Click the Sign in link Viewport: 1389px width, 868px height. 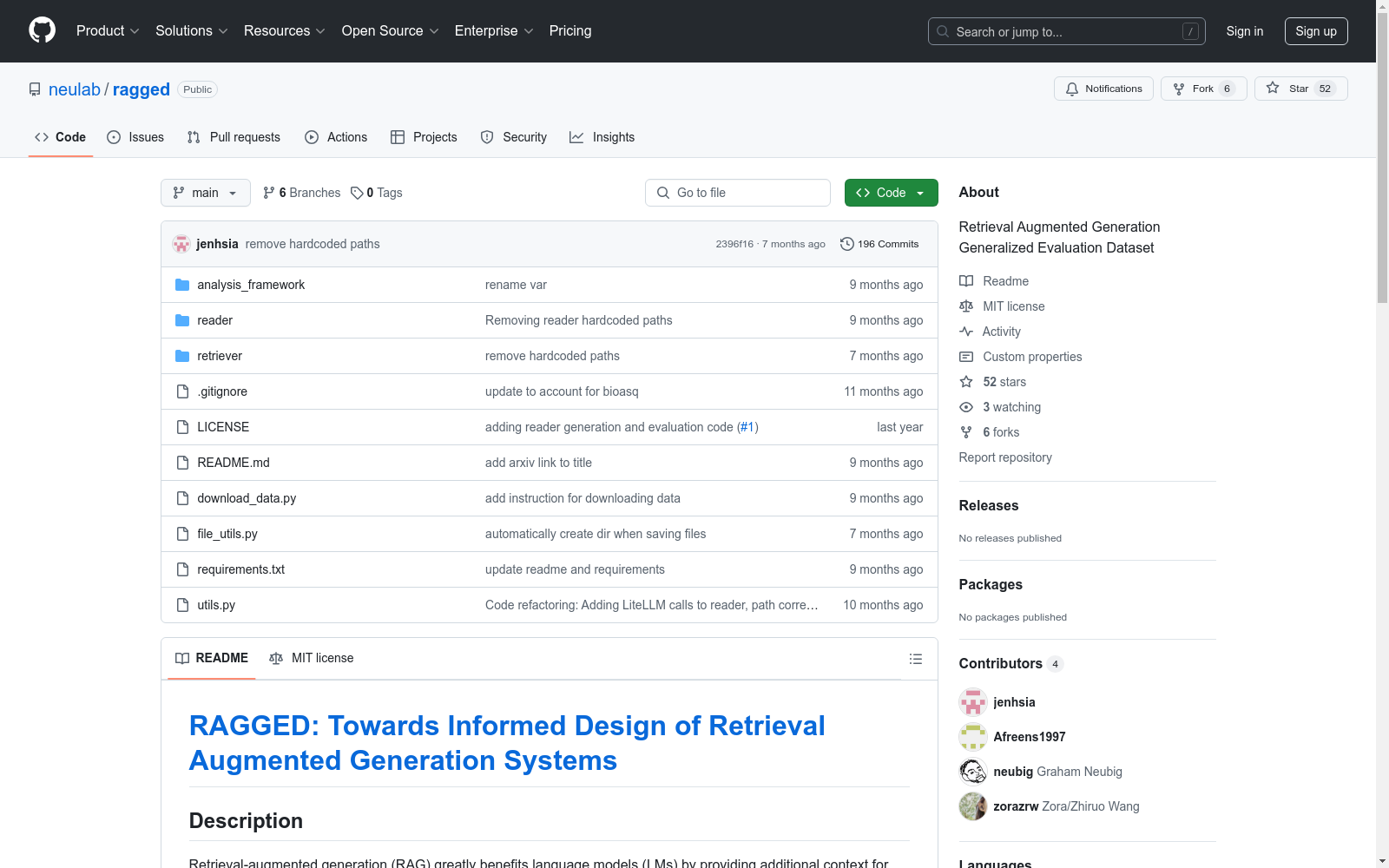[x=1245, y=31]
